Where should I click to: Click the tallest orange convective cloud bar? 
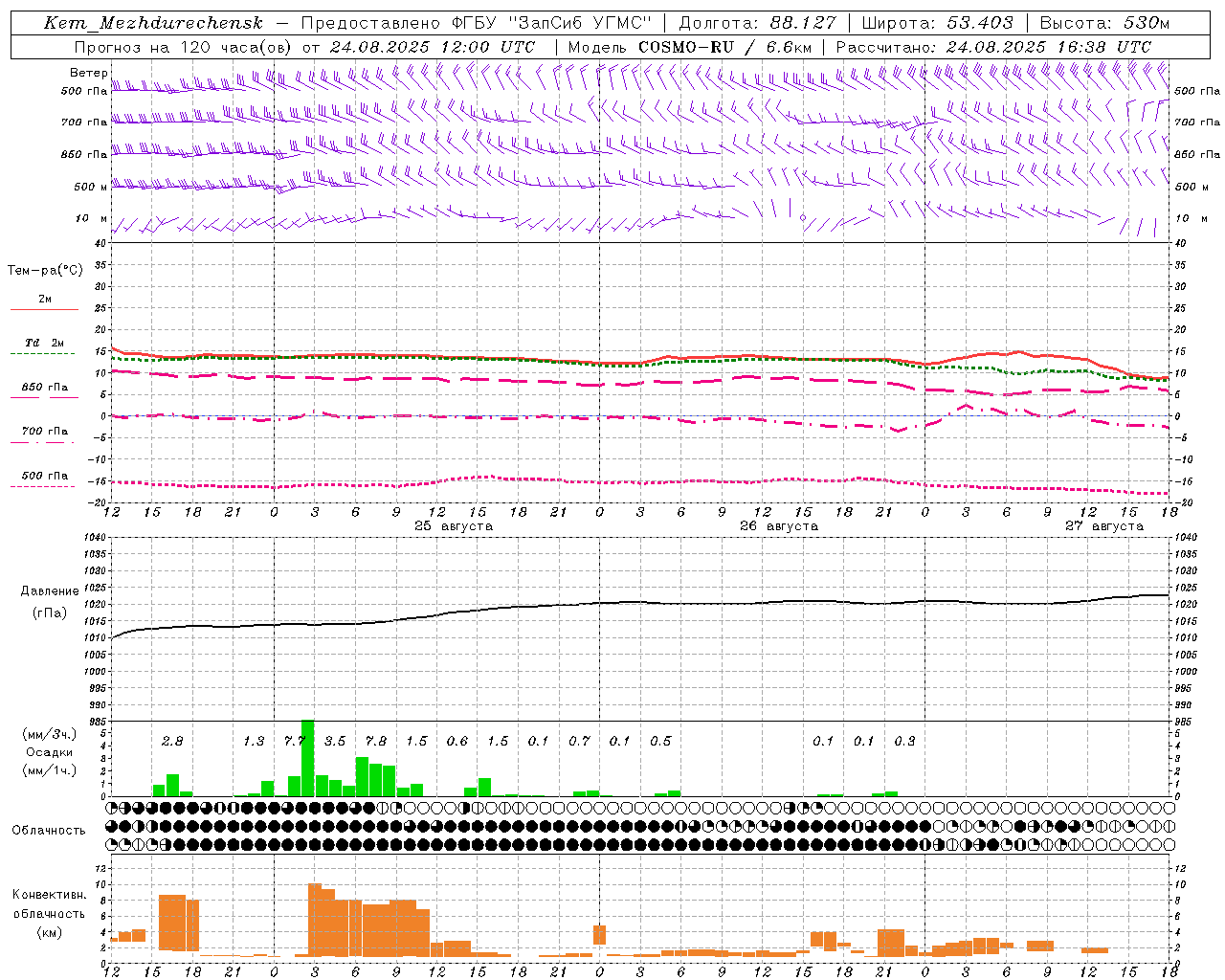(x=314, y=920)
